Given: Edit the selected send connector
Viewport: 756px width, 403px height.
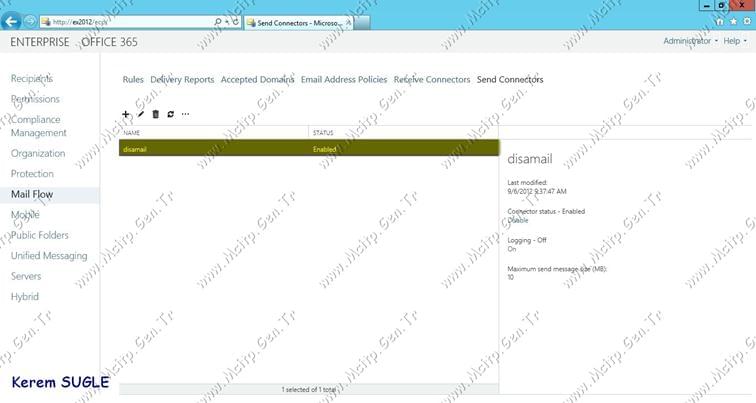Looking at the screenshot, I should coord(141,114).
